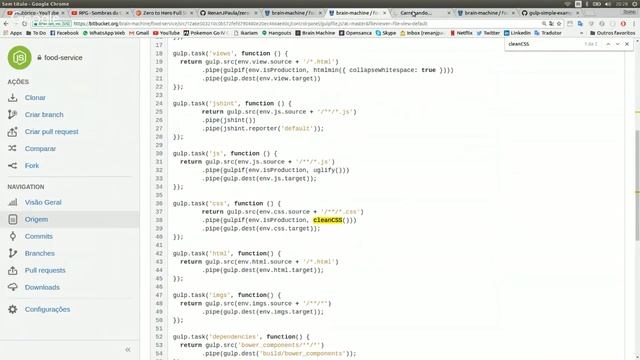Click the Commits icon
Image resolution: width=640 pixels, height=360 pixels.
[x=13, y=236]
